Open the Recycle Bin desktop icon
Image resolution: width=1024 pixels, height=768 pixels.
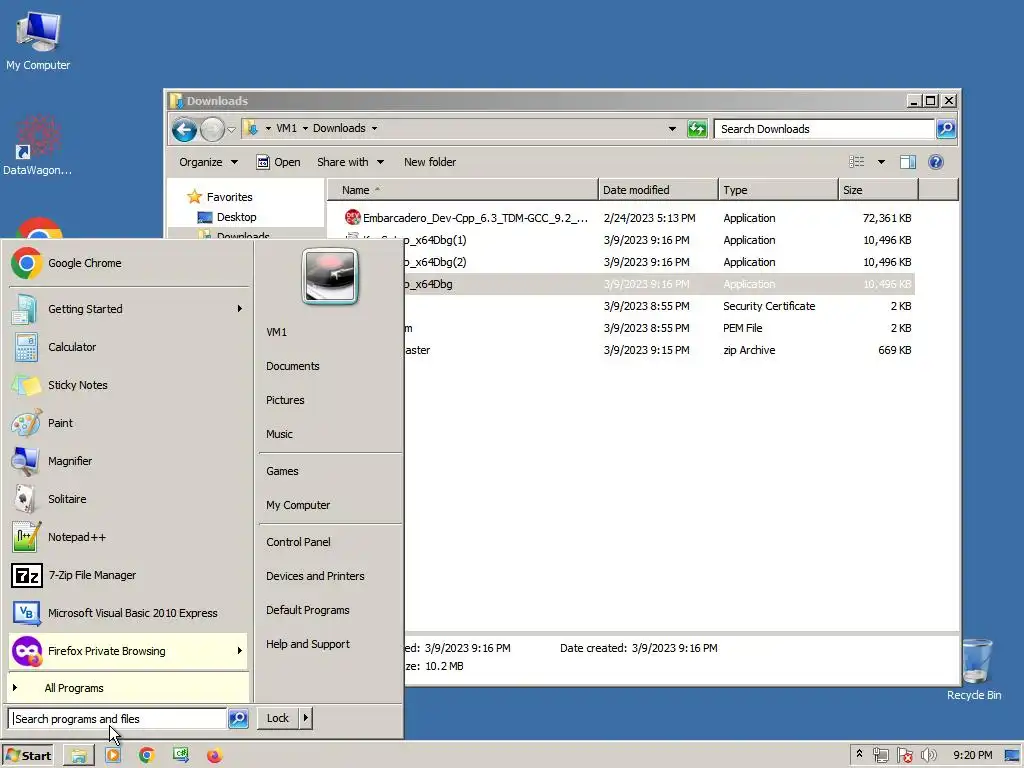(x=974, y=669)
